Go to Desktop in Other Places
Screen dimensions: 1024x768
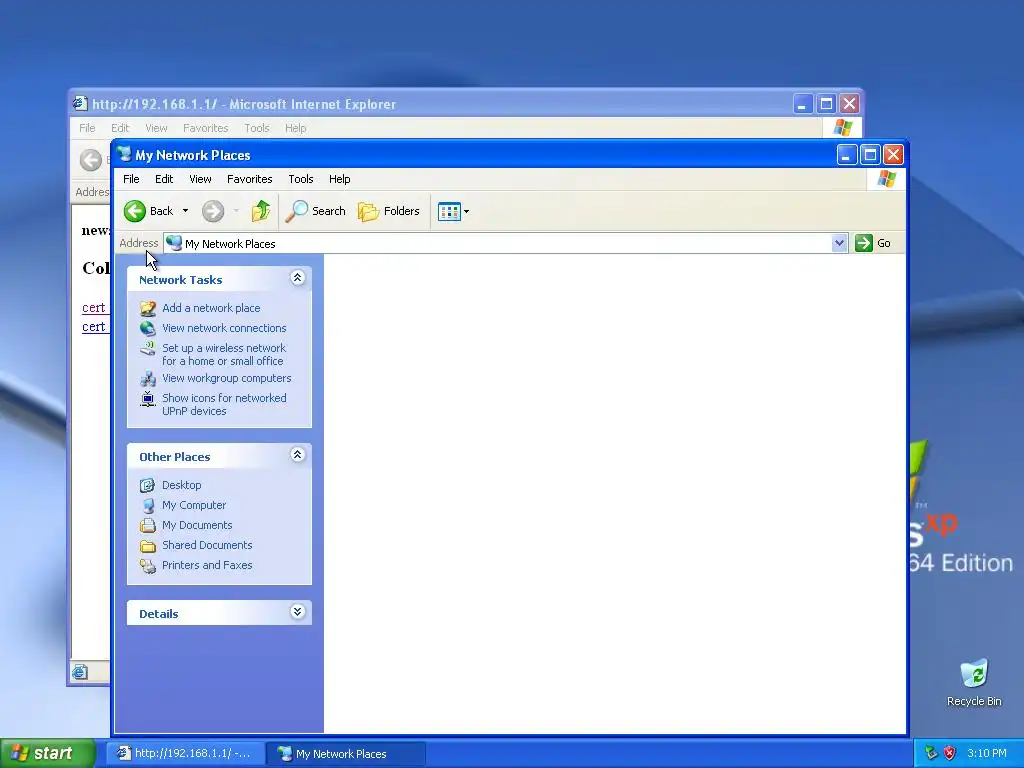(182, 485)
